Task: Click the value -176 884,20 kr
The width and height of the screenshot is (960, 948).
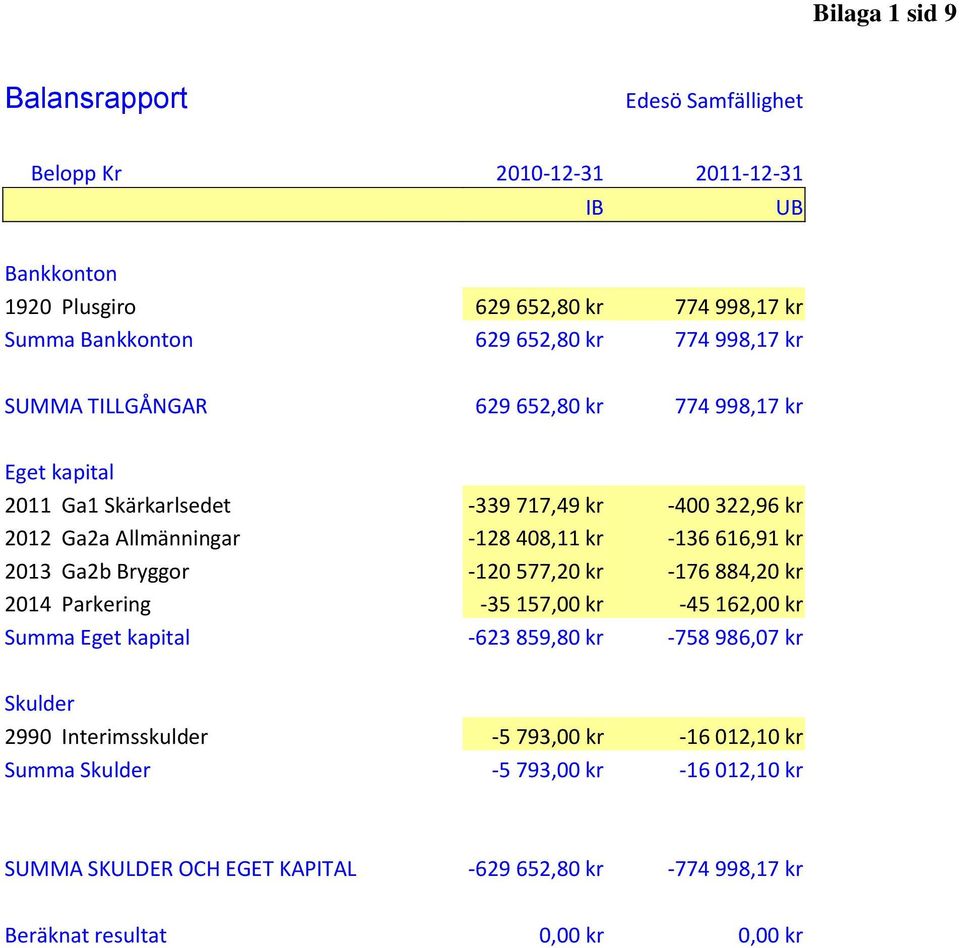Action: tap(735, 572)
